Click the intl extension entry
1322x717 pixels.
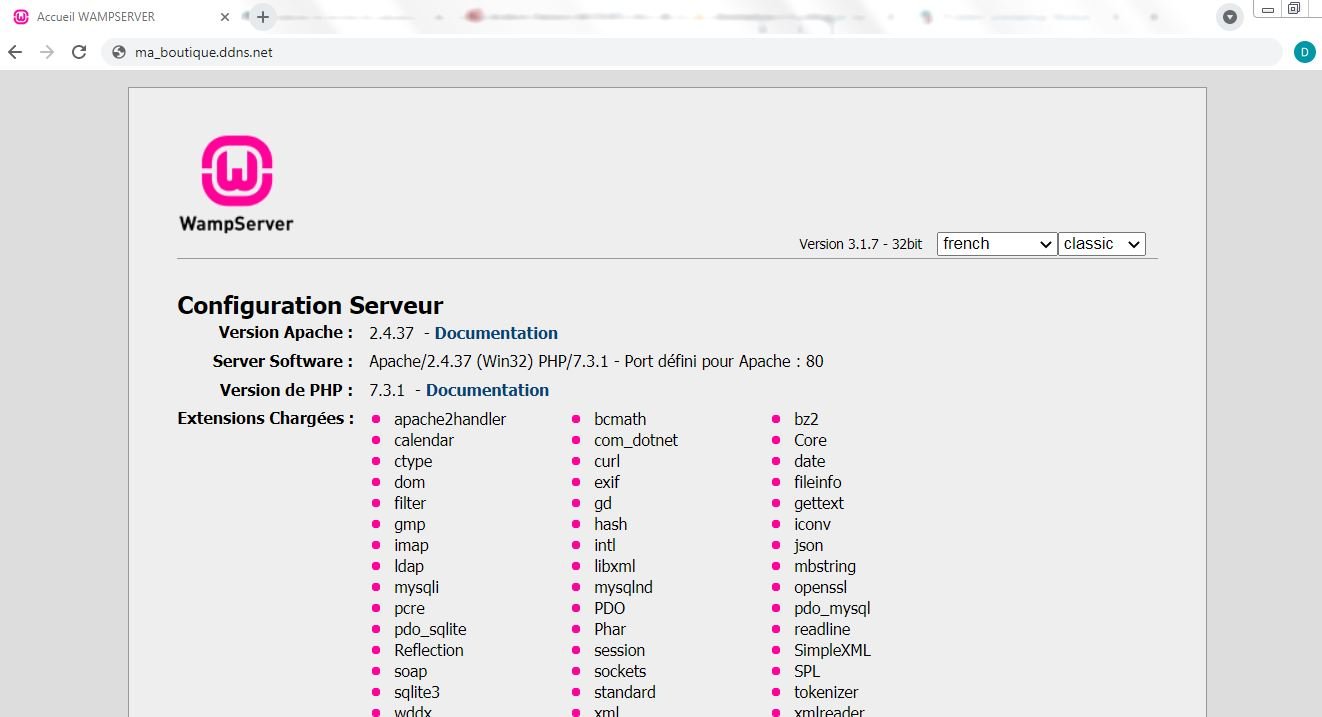605,545
